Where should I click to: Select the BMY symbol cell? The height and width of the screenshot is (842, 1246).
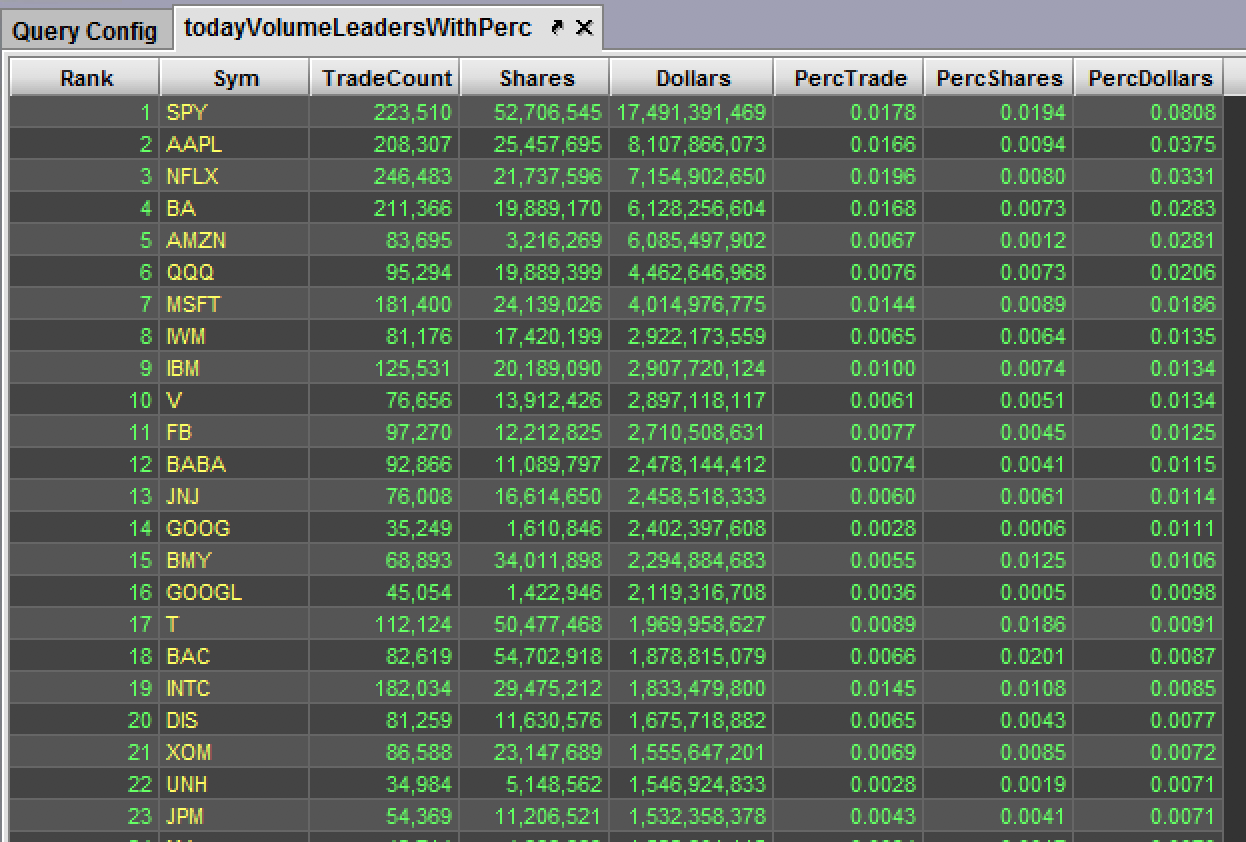click(x=235, y=560)
